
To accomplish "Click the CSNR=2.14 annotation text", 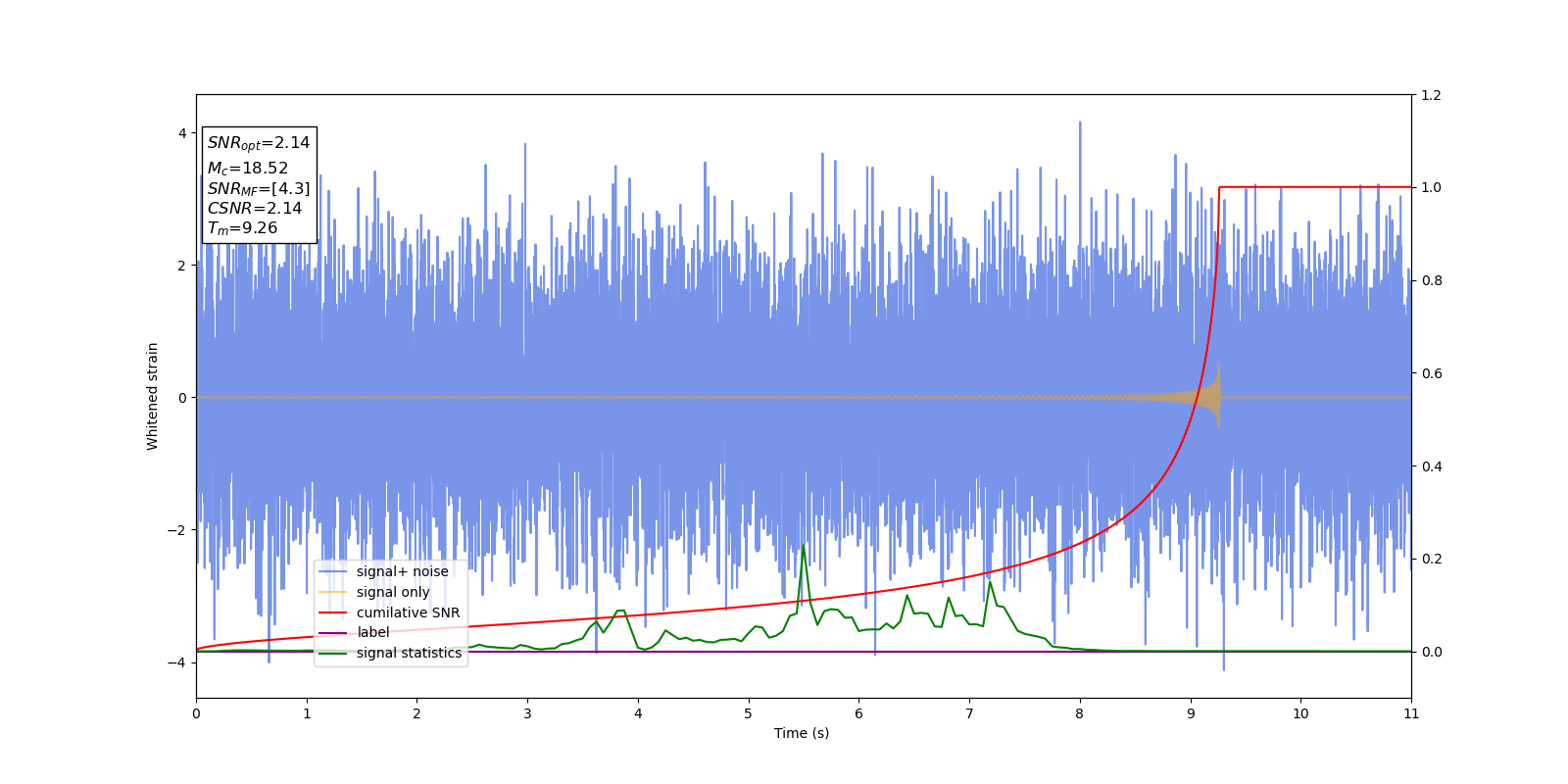I will coord(255,209).
